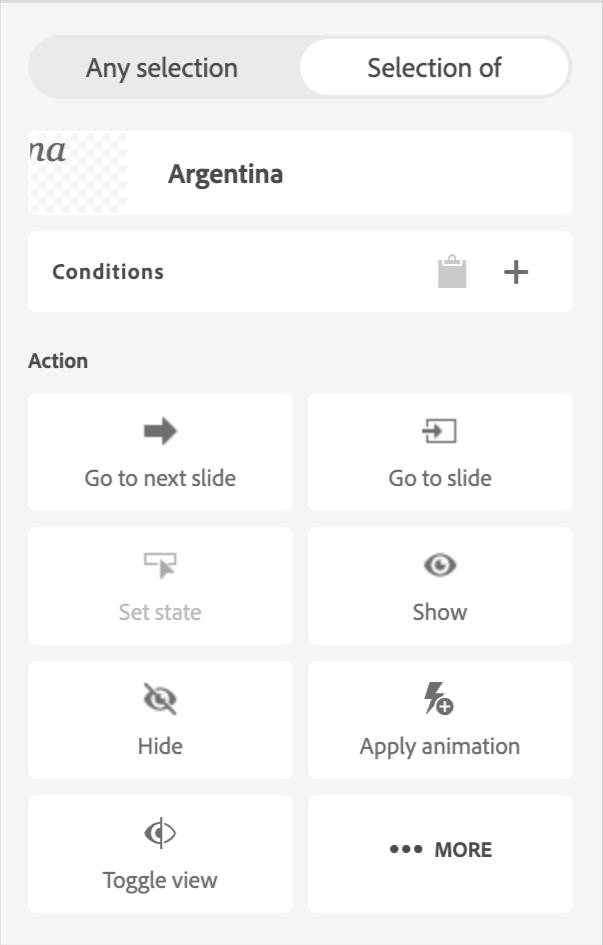This screenshot has width=603, height=945.
Task: Click the Go to slide arrow-box icon
Action: (x=440, y=431)
